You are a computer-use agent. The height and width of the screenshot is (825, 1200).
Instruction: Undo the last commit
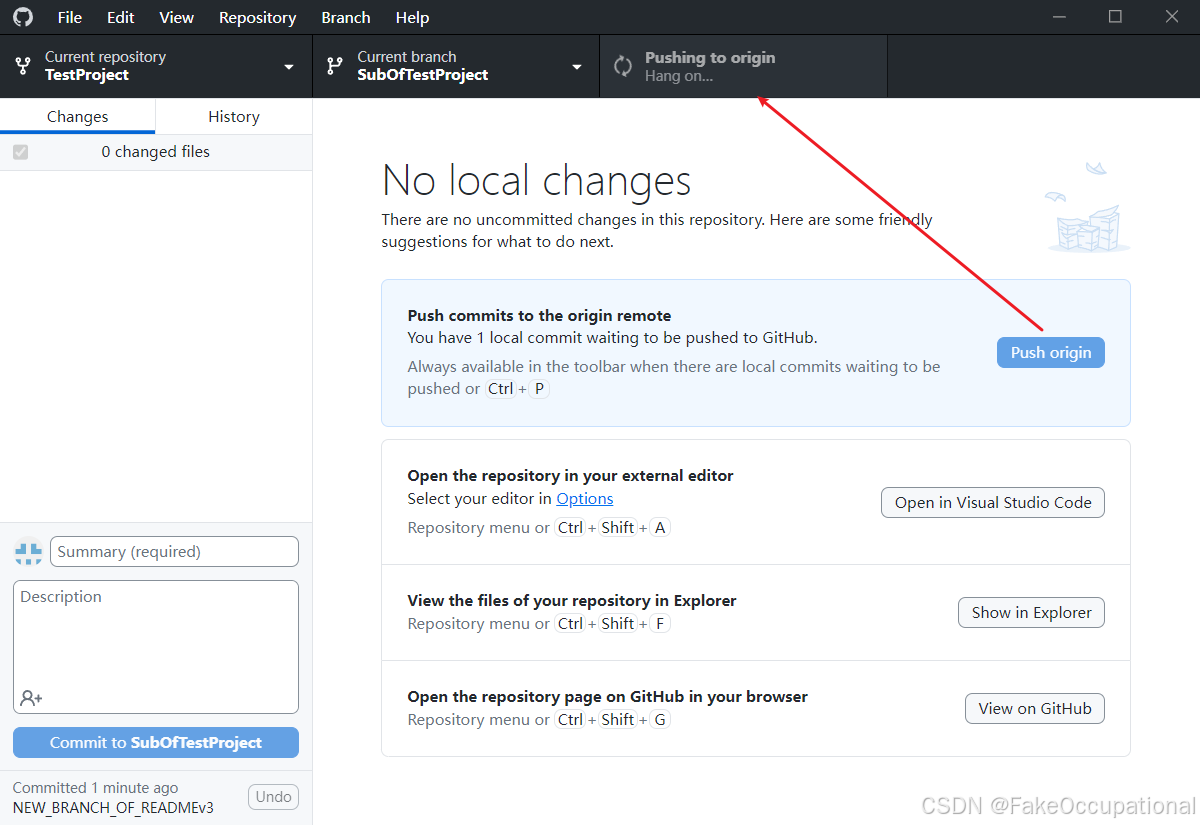pyautogui.click(x=273, y=797)
